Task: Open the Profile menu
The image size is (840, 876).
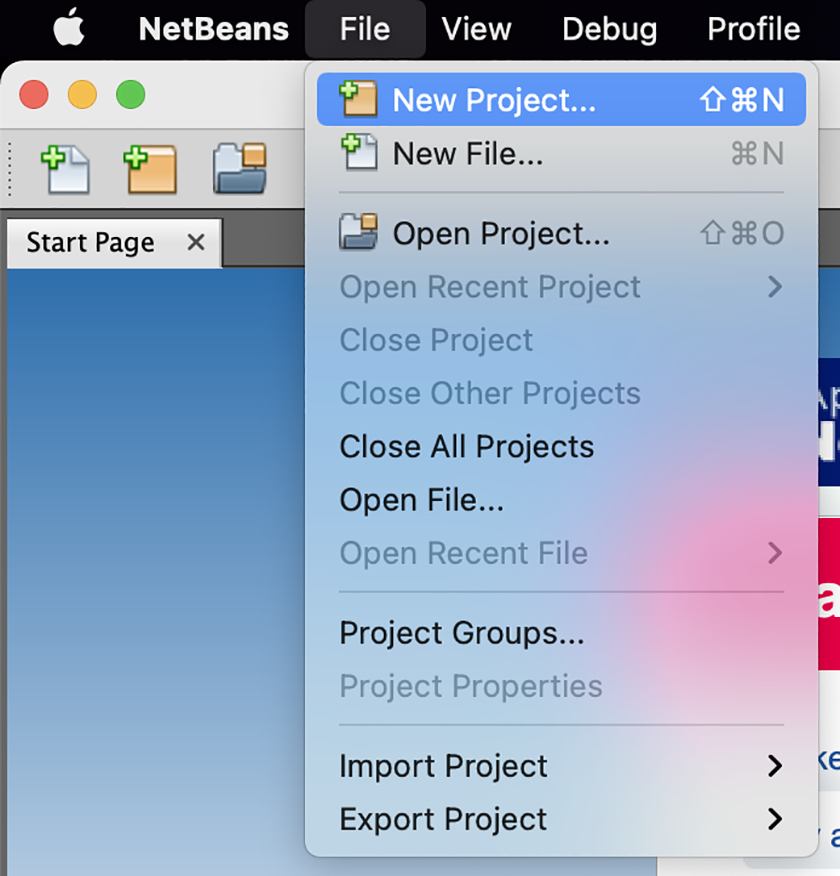Action: click(x=752, y=28)
